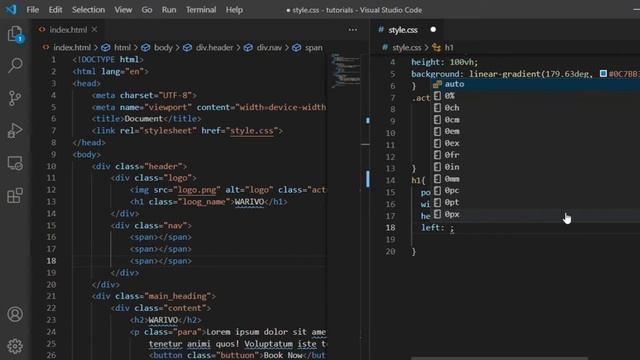640x360 pixels.
Task: Click the height: 100vh declaration
Action: (444, 62)
